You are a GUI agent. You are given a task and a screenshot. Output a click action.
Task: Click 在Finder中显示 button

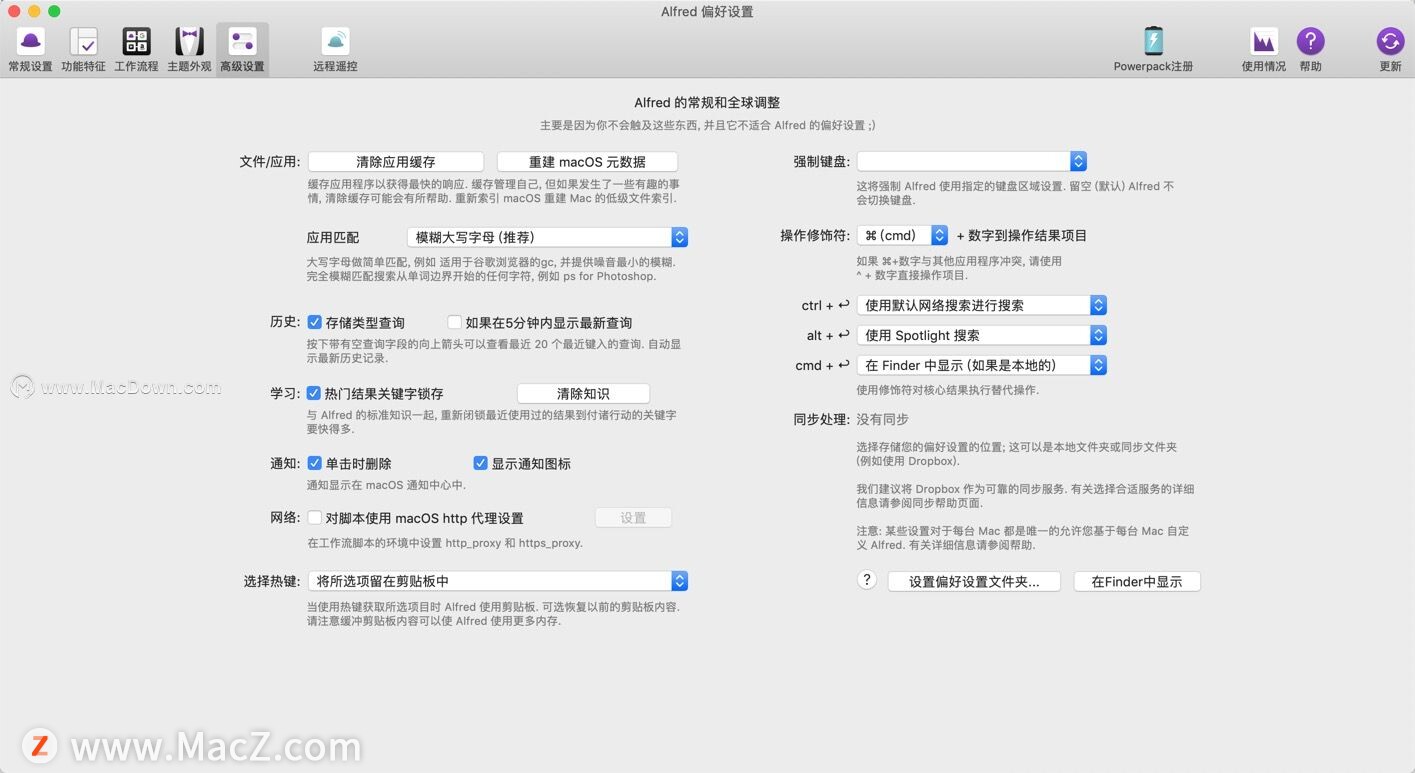(1137, 581)
